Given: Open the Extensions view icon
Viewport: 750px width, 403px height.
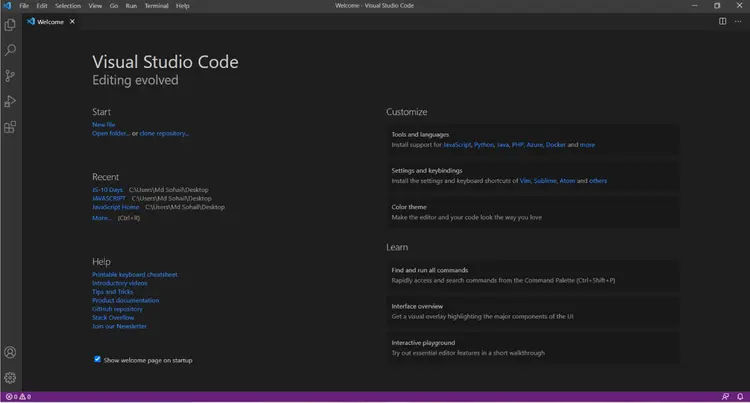Looking at the screenshot, I should tap(10, 127).
